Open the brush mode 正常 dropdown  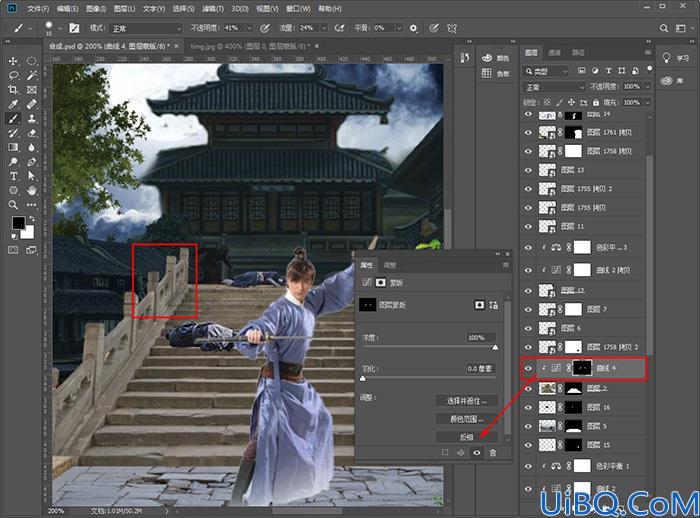(146, 28)
